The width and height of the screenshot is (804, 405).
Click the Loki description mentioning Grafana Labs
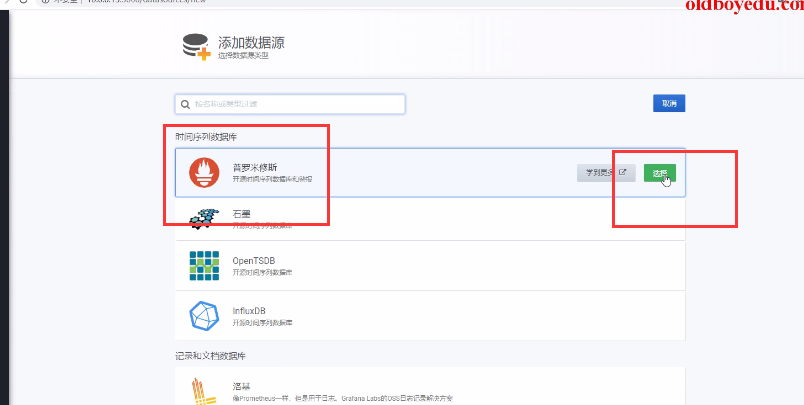343,398
